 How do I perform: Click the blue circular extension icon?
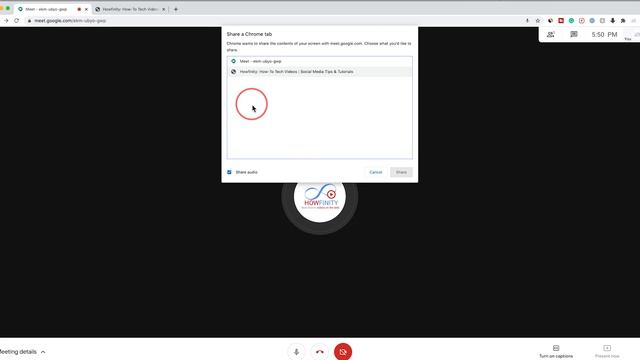pyautogui.click(x=592, y=20)
